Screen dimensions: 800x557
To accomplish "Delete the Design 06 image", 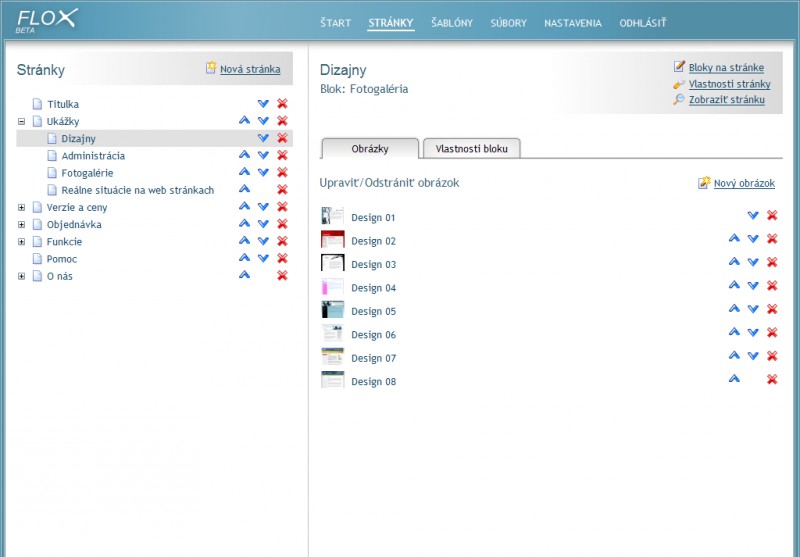I will (x=772, y=333).
